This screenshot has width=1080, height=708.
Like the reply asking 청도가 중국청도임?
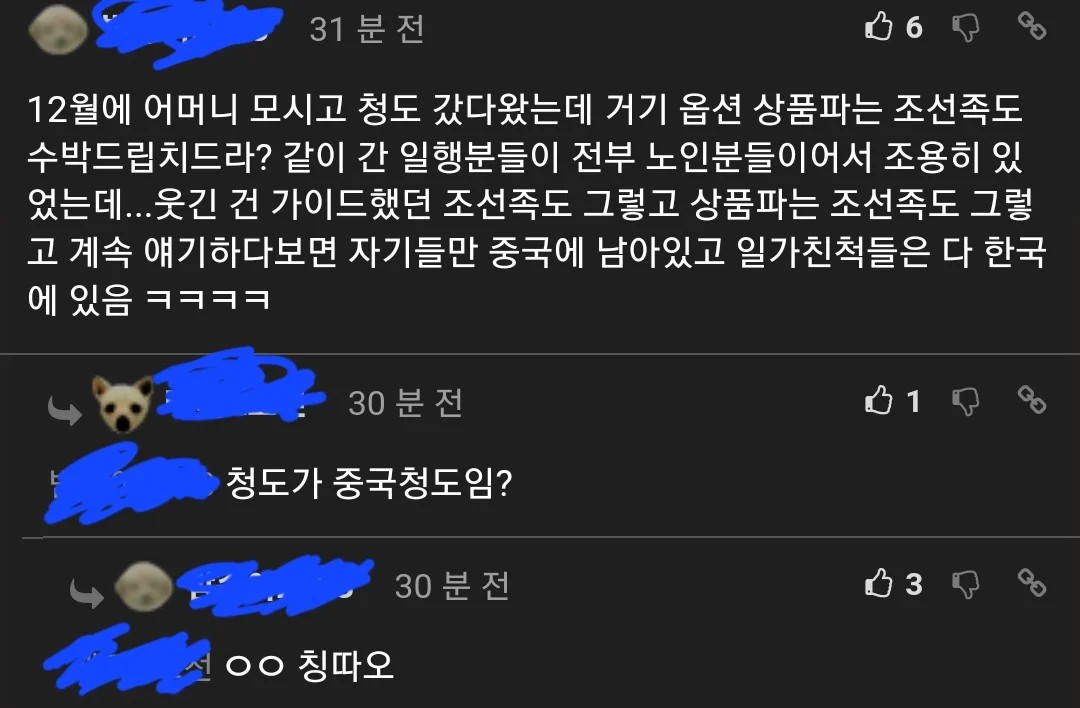(878, 400)
